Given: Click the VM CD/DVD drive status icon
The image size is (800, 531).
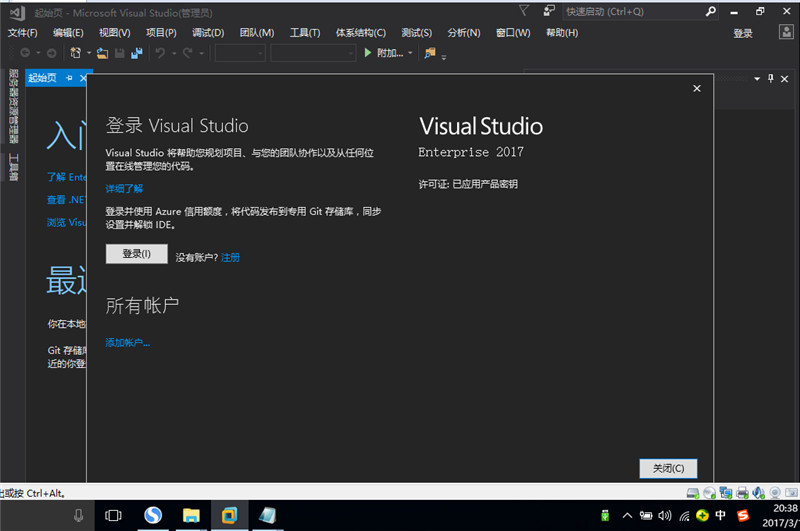Looking at the screenshot, I should [x=709, y=493].
